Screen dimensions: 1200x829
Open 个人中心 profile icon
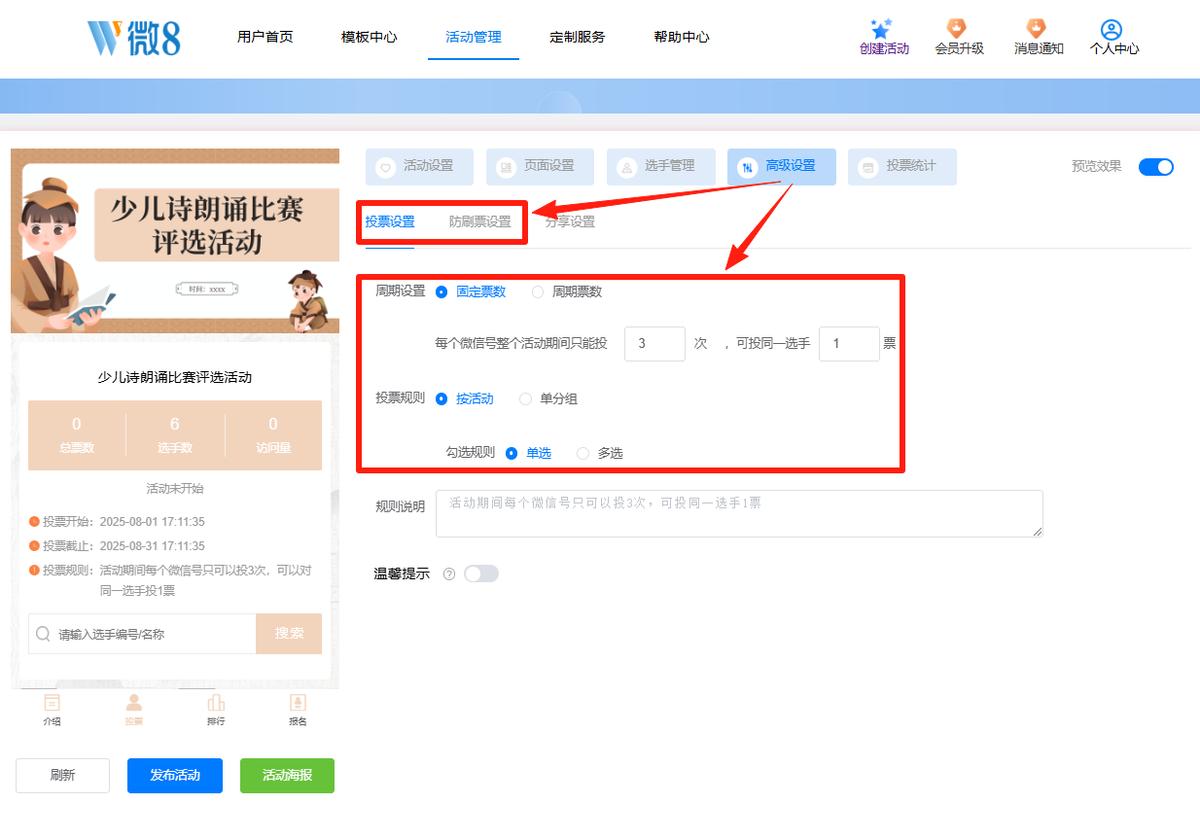point(1111,30)
